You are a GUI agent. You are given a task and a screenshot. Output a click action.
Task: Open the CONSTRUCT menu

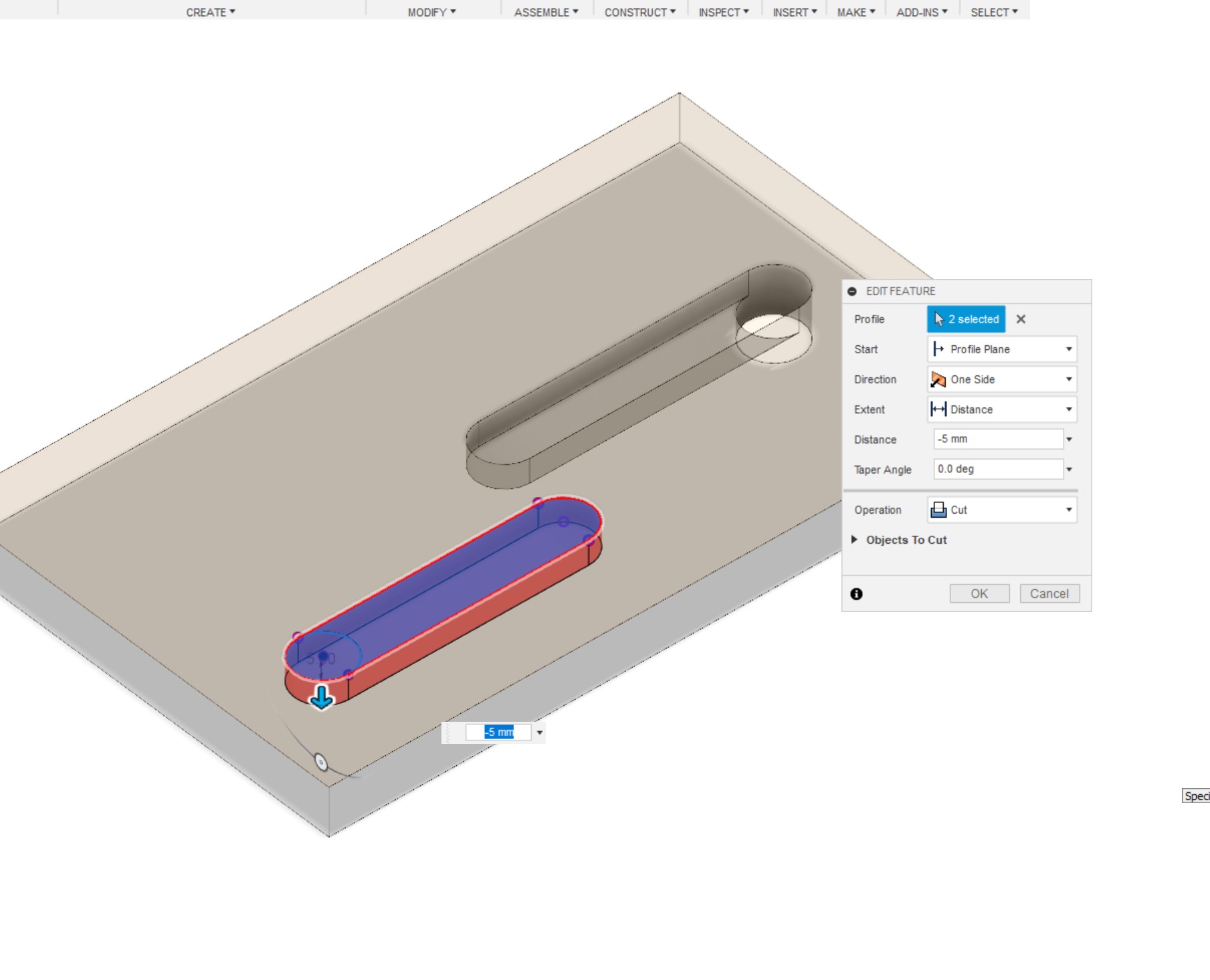pos(639,12)
